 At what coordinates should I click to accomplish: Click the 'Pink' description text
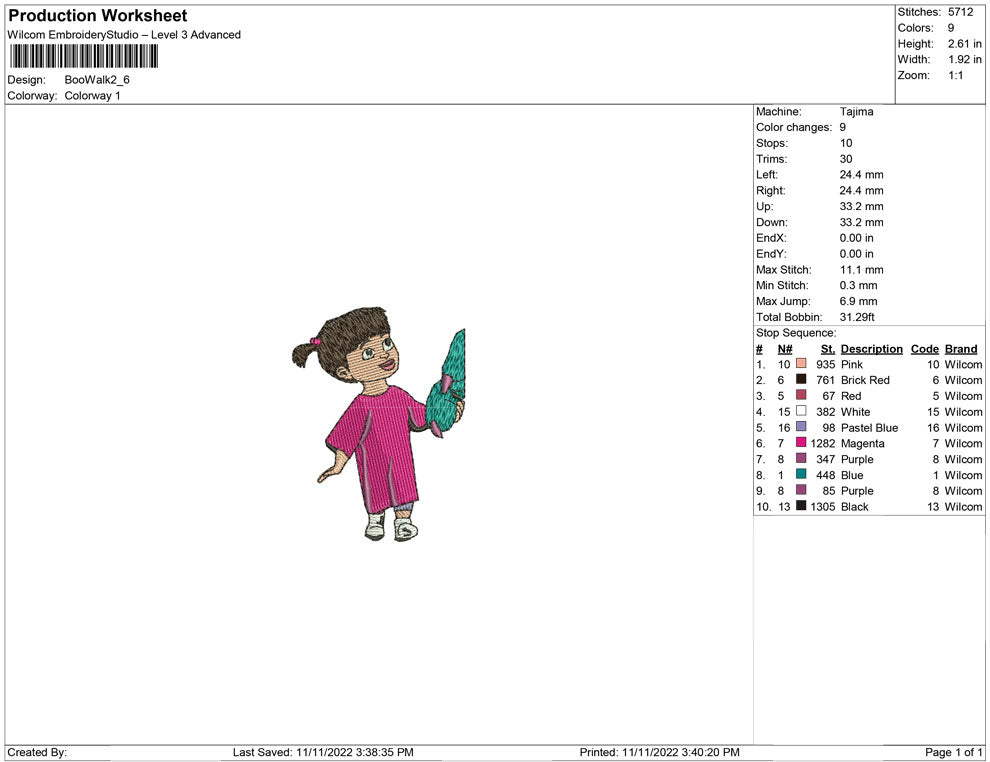click(x=852, y=364)
